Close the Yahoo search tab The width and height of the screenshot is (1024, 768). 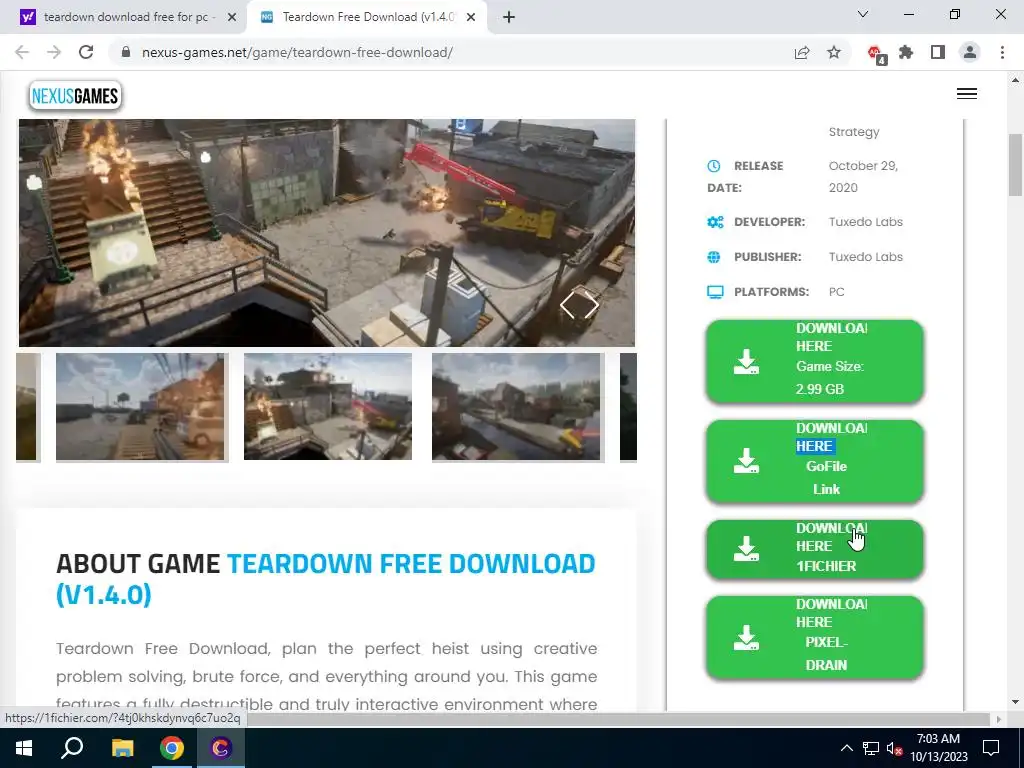[x=232, y=17]
